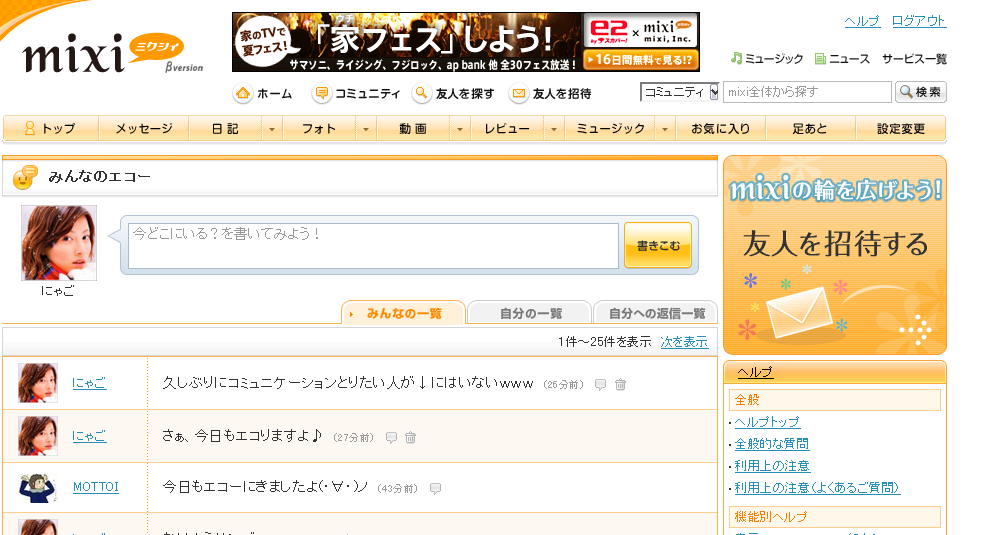Viewport: 995px width, 535px height.
Task: Open the 全般的な質問 help link
Action: coord(772,444)
